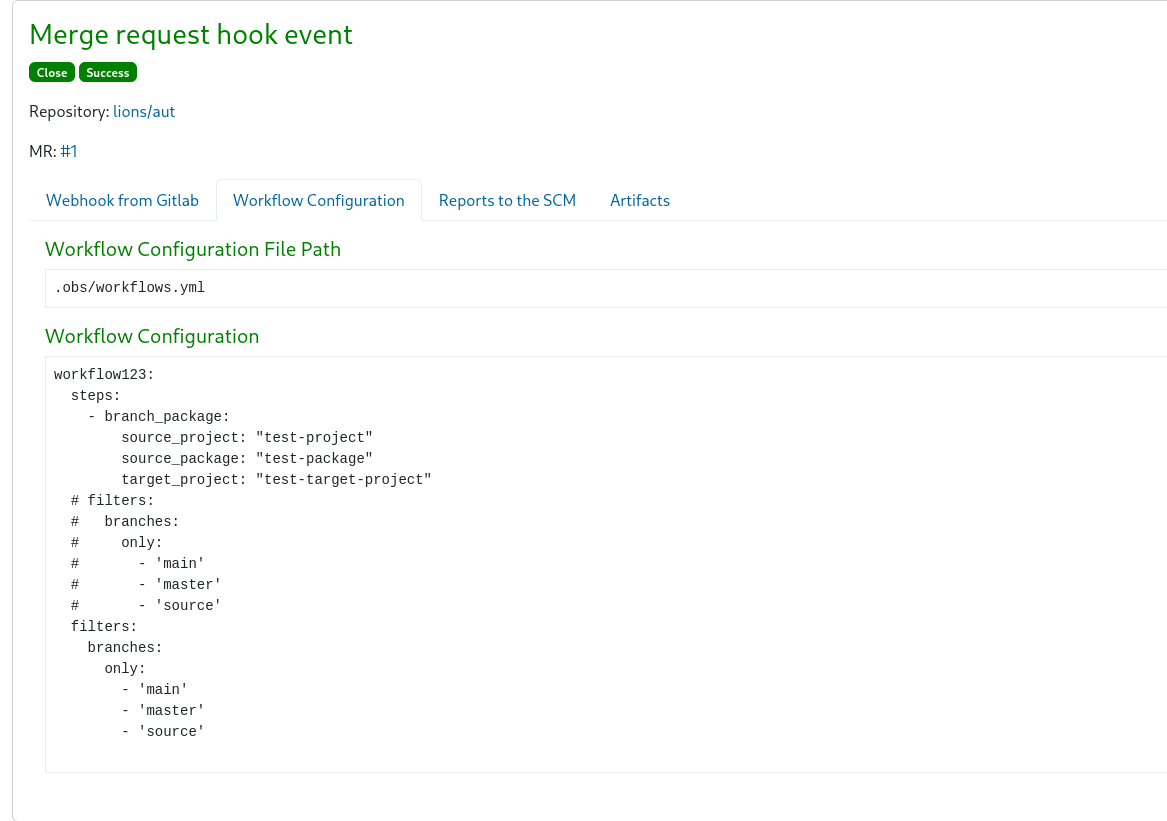Click the Merge request hook event heading

[x=190, y=35]
